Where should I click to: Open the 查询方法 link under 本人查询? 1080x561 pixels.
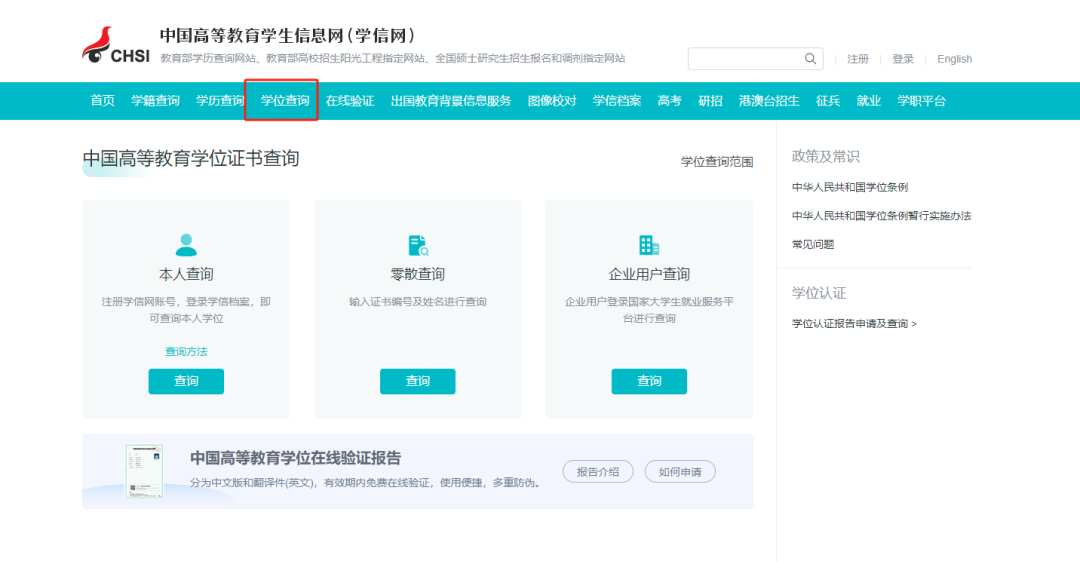[x=186, y=351]
